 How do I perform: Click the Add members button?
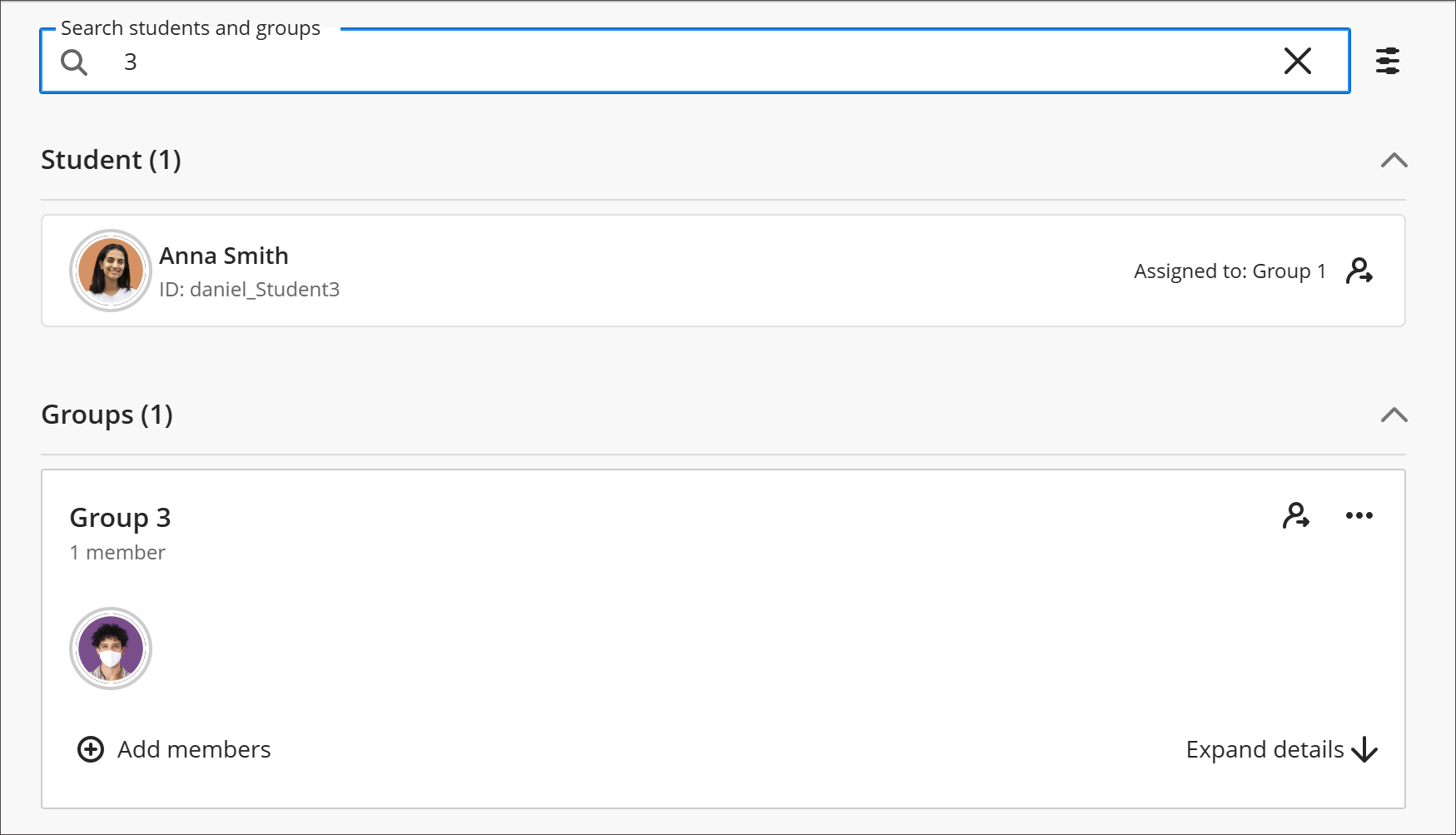pyautogui.click(x=174, y=749)
